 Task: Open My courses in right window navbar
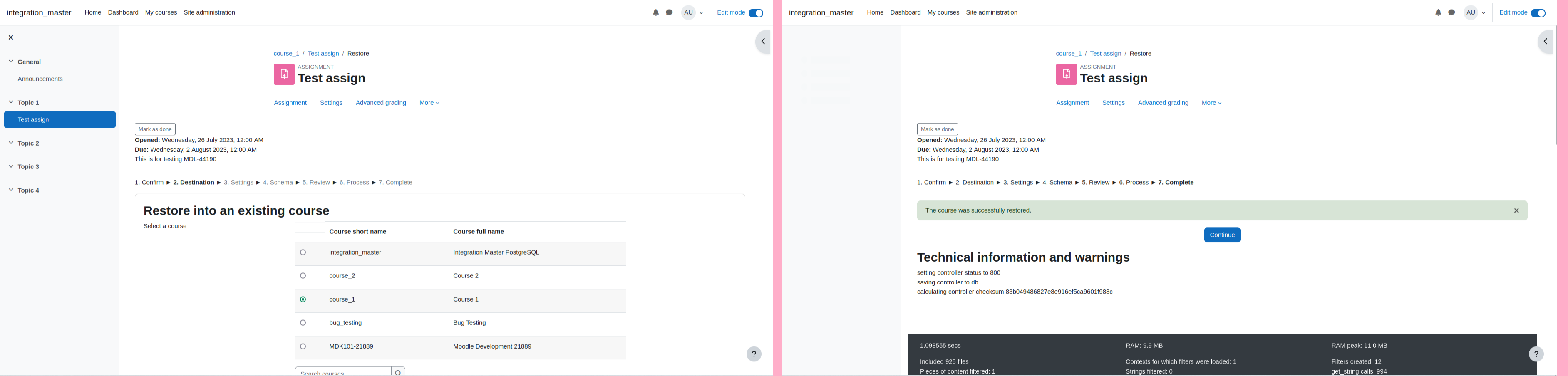click(x=943, y=13)
